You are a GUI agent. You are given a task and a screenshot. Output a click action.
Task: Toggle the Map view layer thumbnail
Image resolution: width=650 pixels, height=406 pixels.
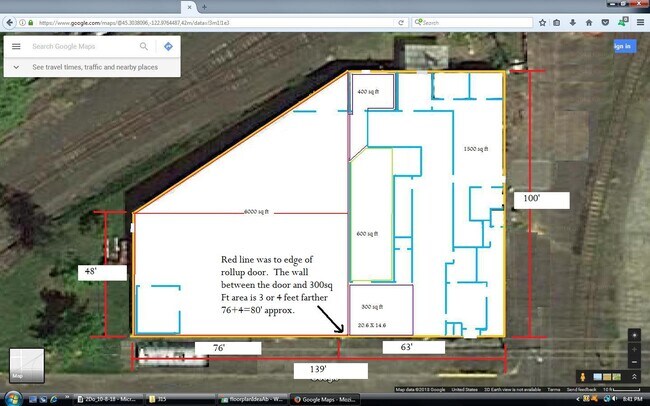(x=24, y=364)
